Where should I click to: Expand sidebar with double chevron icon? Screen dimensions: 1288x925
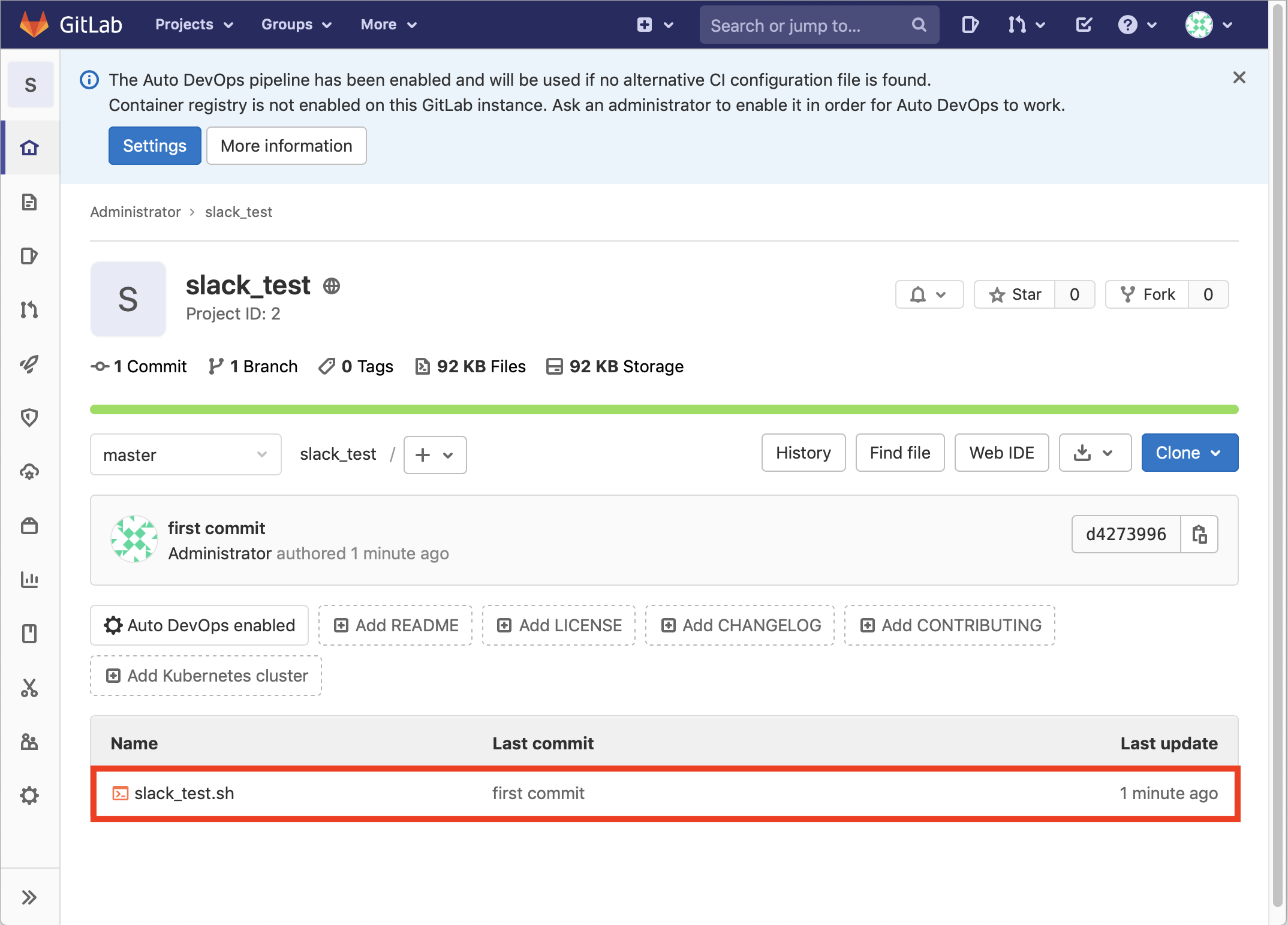point(29,897)
